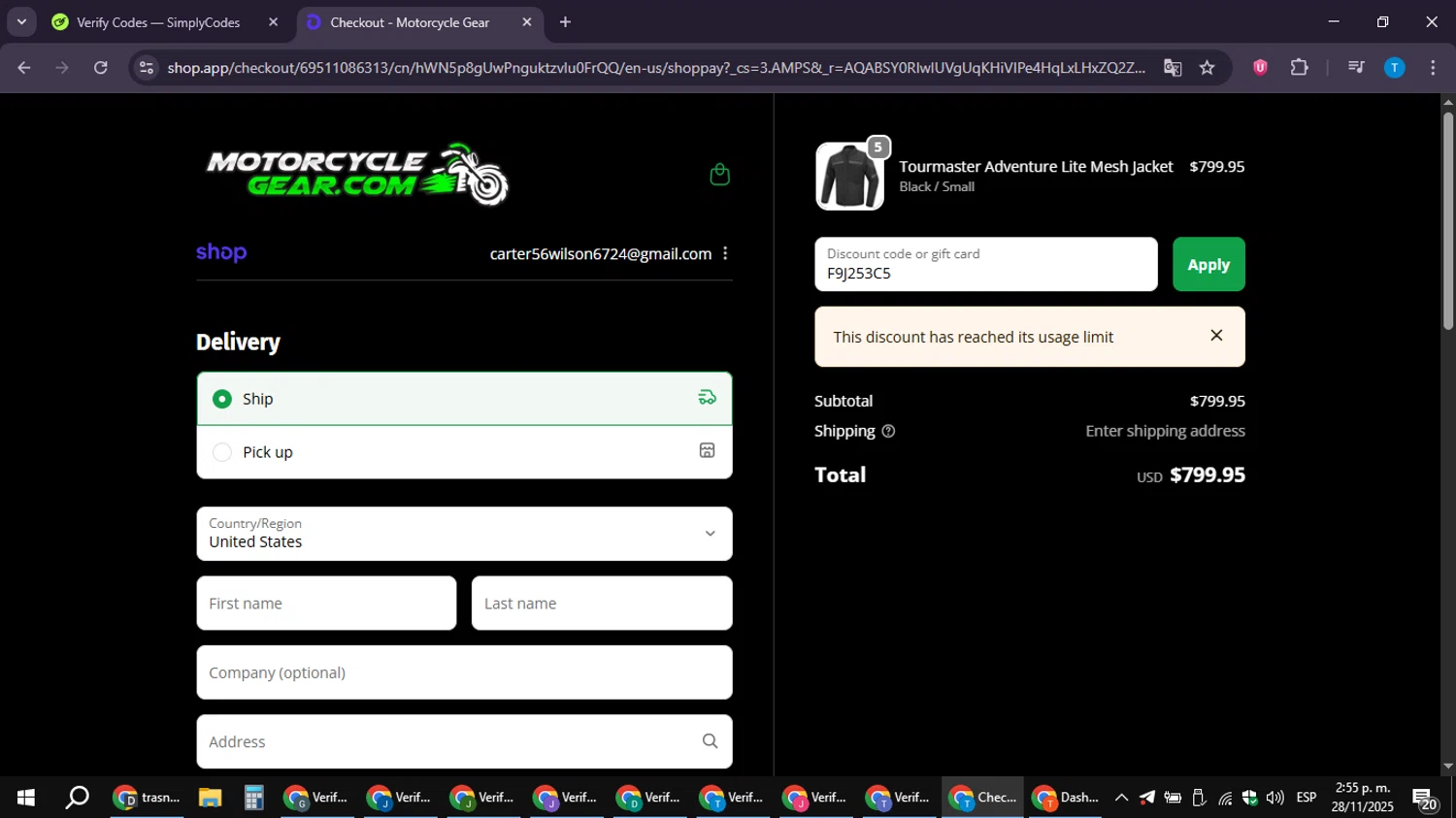The image size is (1456, 818).
Task: Open the uBlock shield extension icon
Action: coord(1260,68)
